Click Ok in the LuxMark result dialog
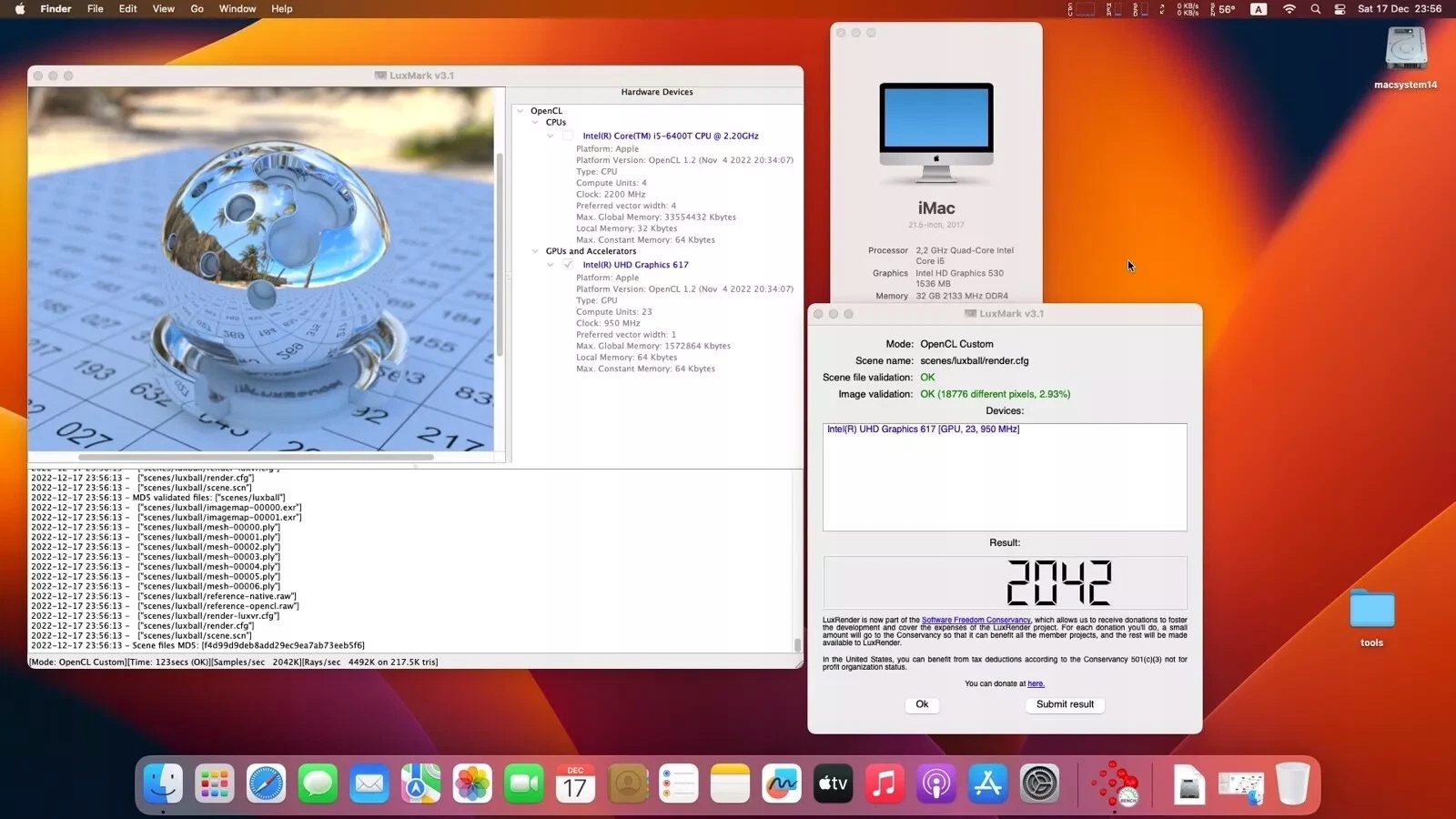Viewport: 1456px width, 819px height. pyautogui.click(x=922, y=704)
